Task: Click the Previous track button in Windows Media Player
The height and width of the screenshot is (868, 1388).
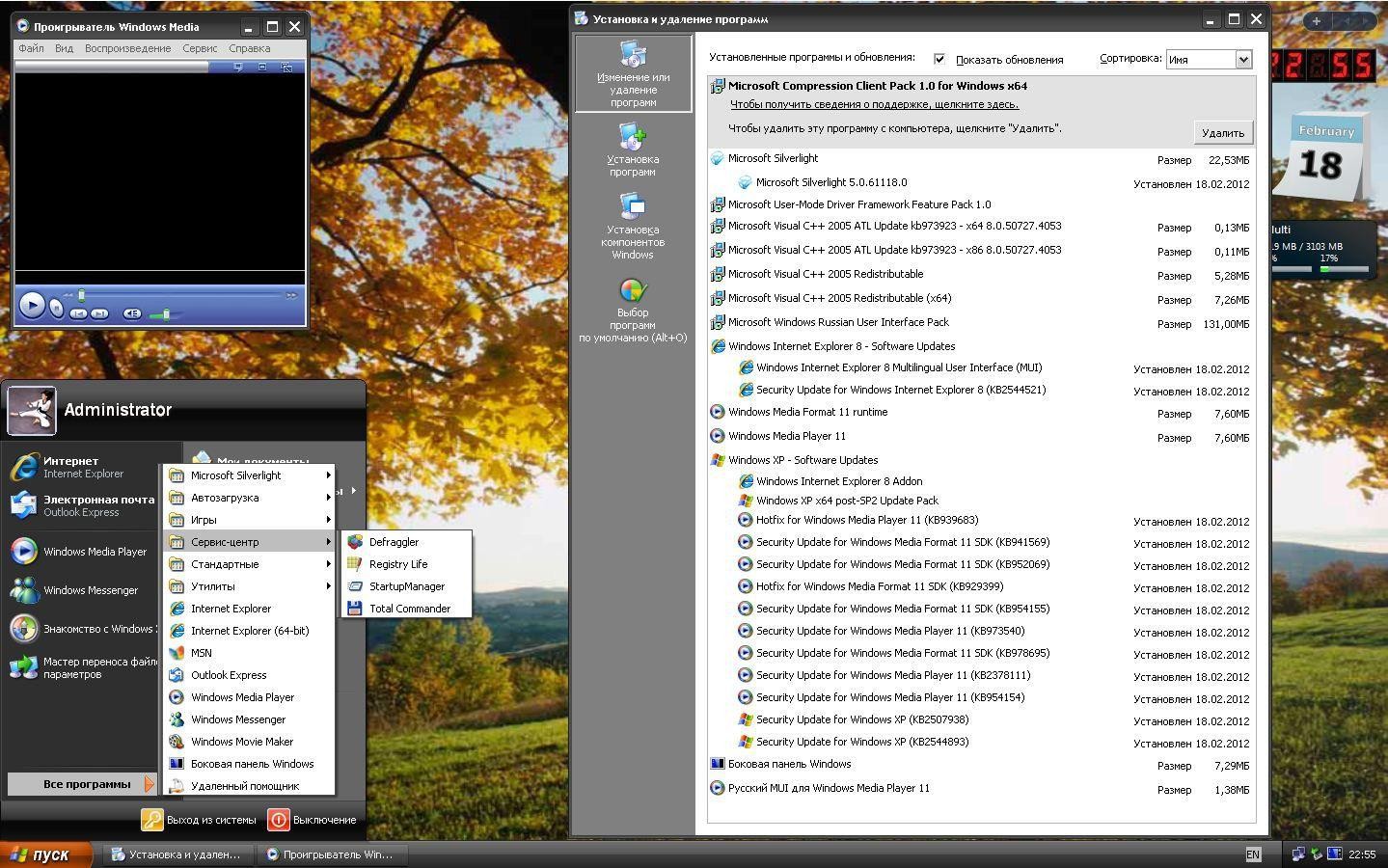Action: [x=78, y=313]
